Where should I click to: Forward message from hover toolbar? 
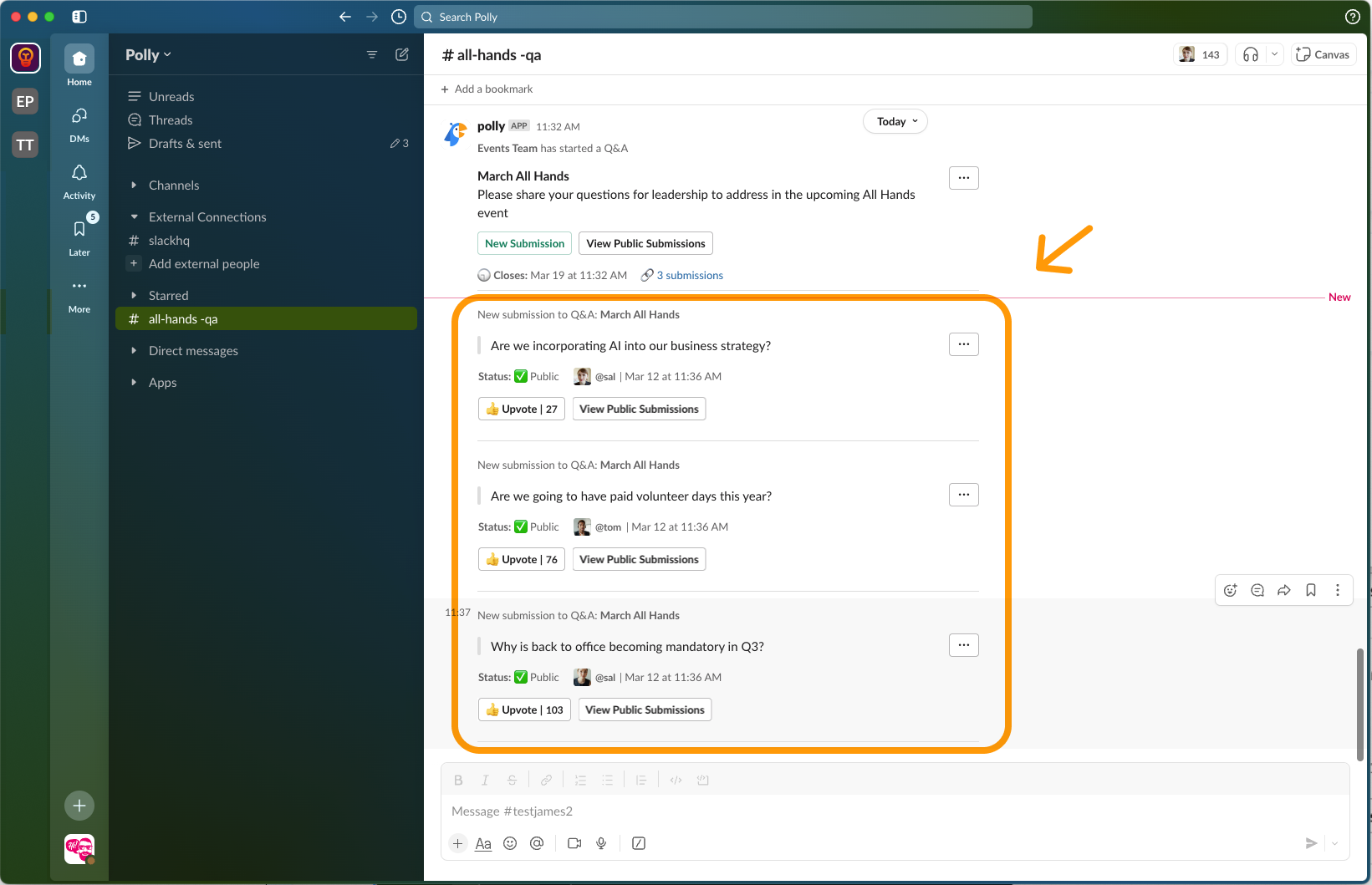coord(1284,590)
